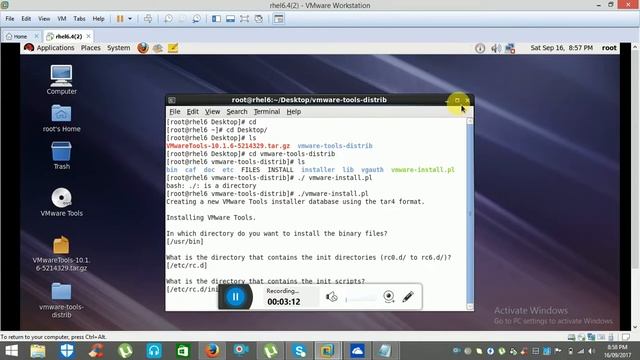Toggle the VMware library sidebar view
640x360 pixels.
216,19
